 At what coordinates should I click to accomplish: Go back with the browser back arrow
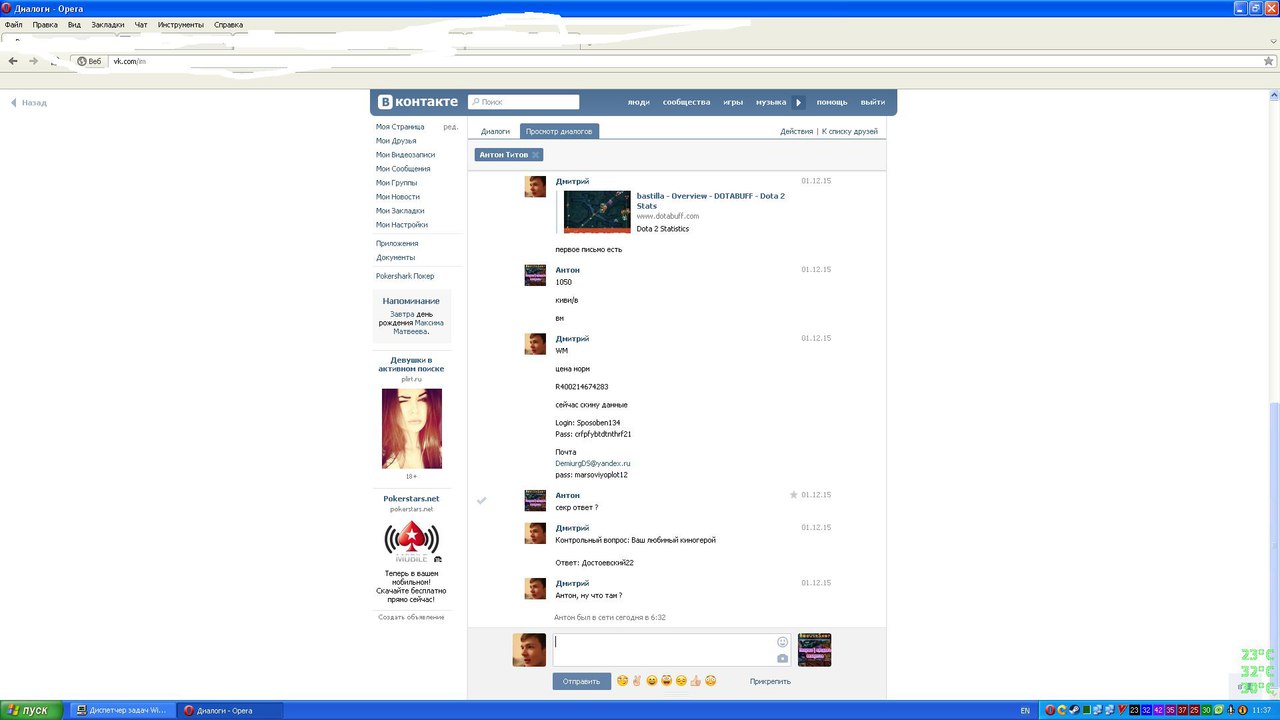[13, 61]
